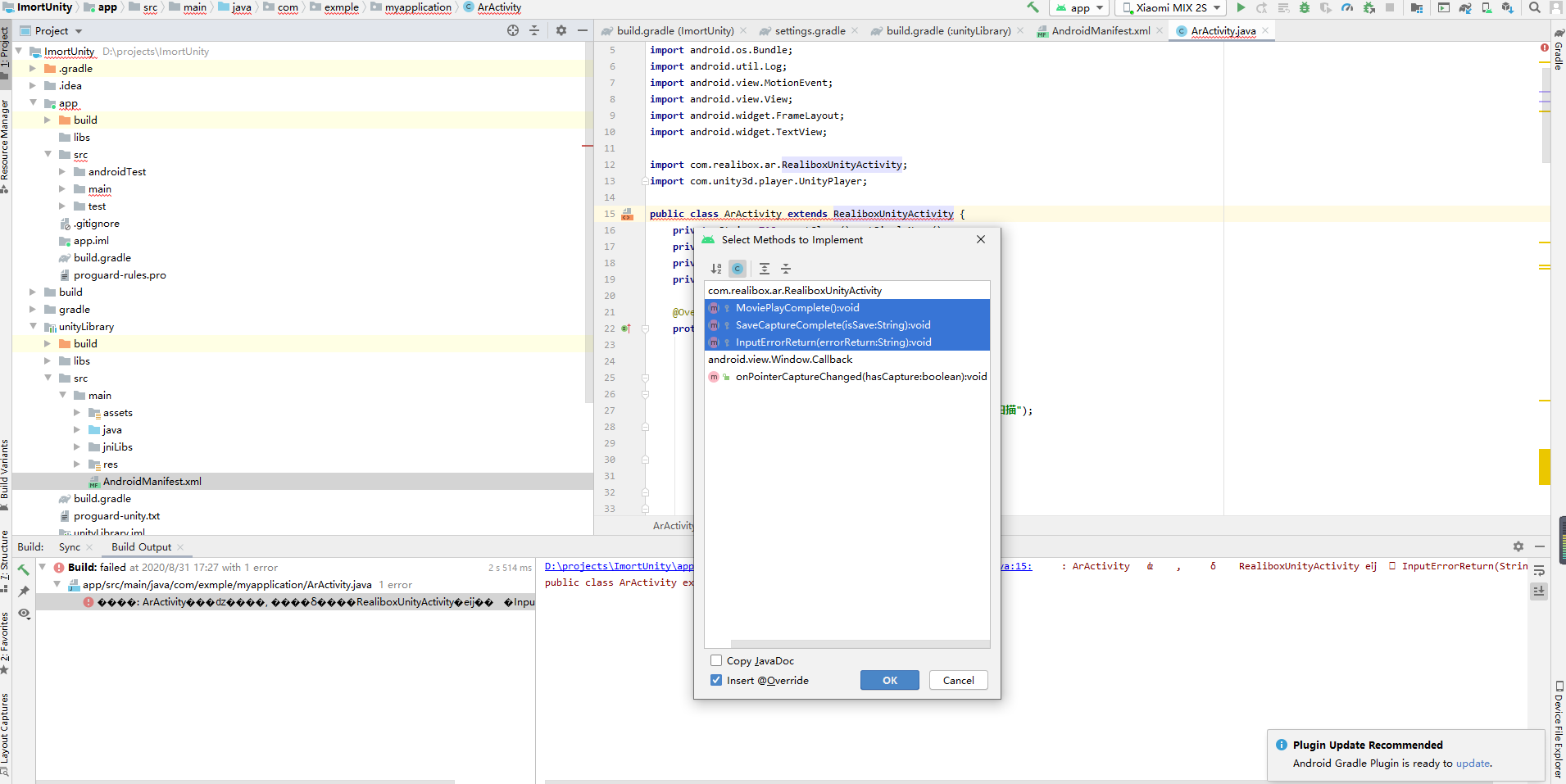This screenshot has height=784, width=1566.
Task: Collapse the app module folder
Action: [x=33, y=102]
